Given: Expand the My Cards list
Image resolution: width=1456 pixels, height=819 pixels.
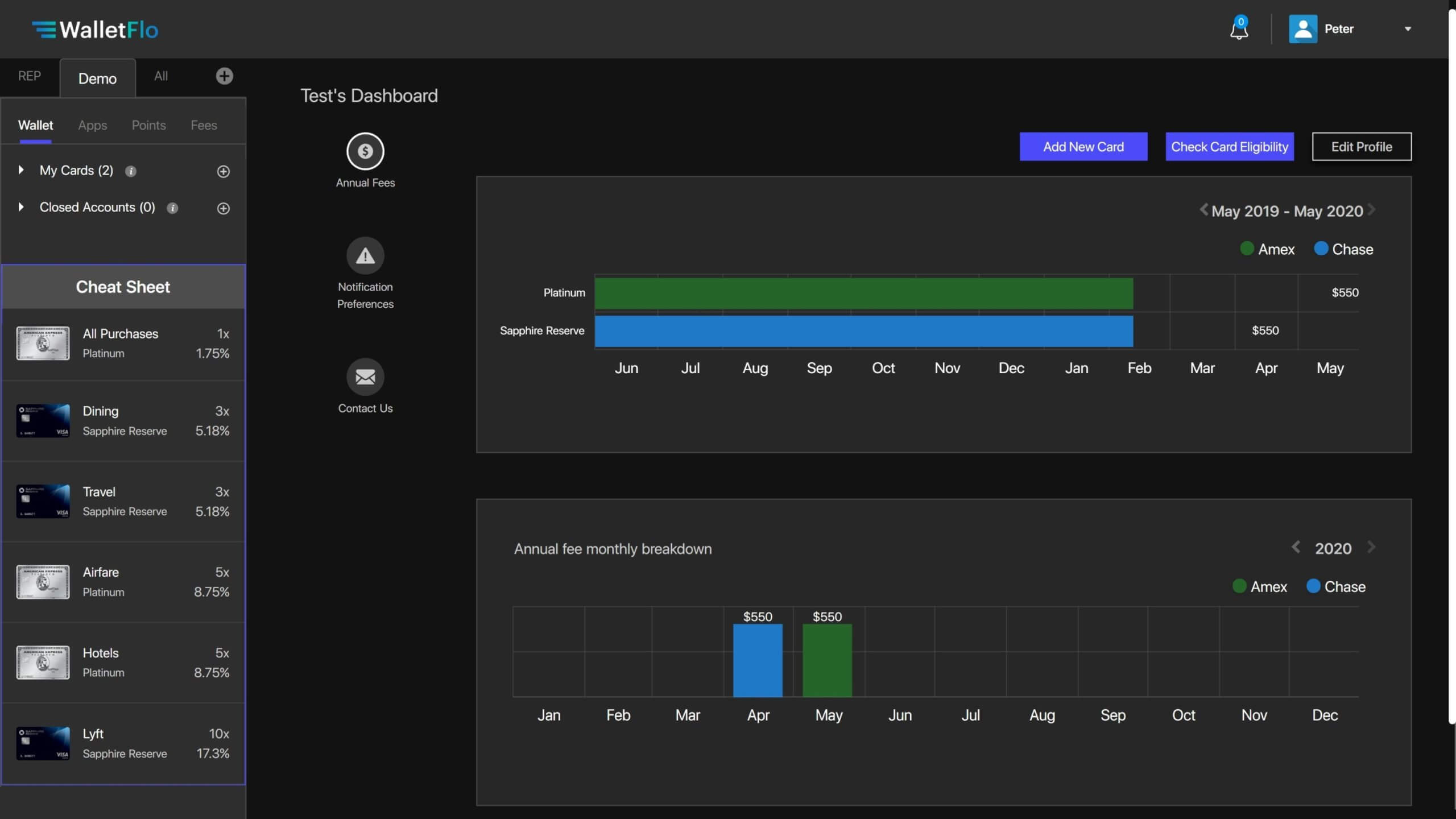Looking at the screenshot, I should (x=21, y=170).
